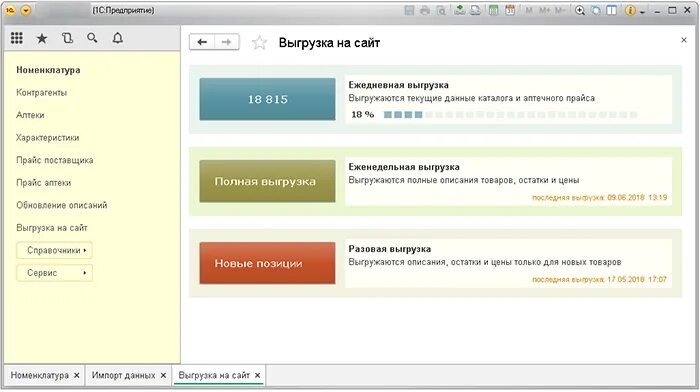Click the daily export description text
This screenshot has height=392, width=700.
(x=471, y=98)
